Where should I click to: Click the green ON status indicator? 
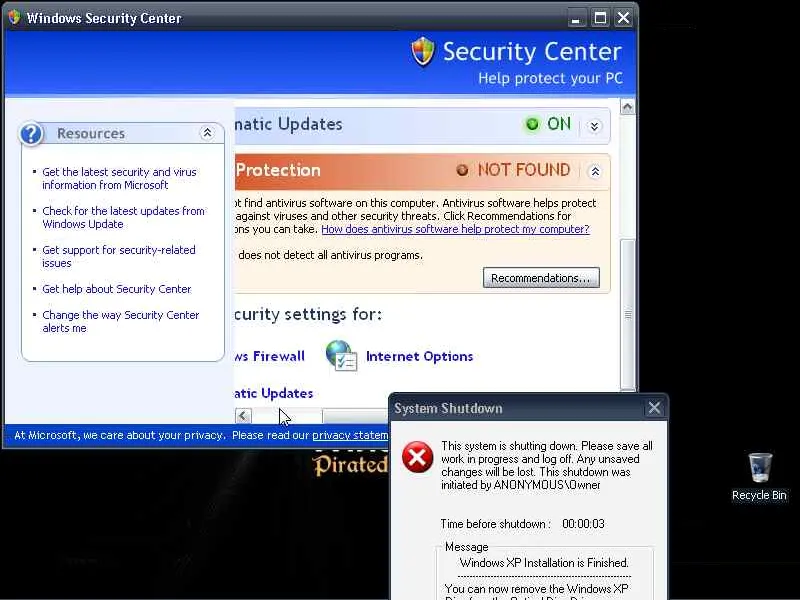548,124
